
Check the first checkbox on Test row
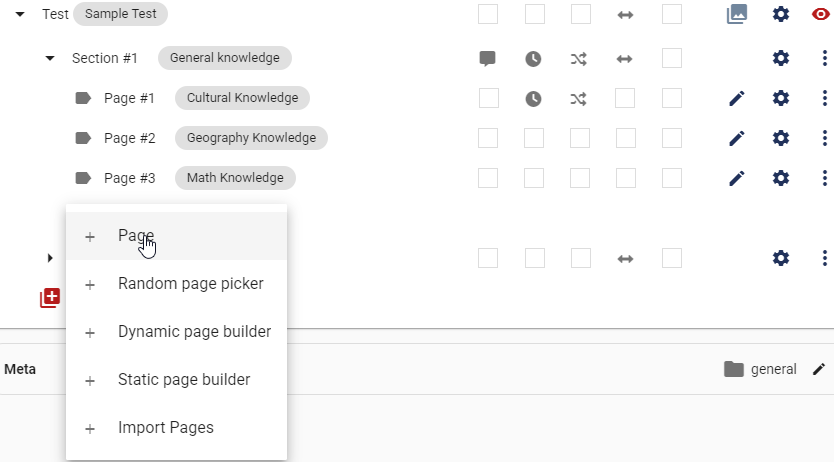(488, 14)
